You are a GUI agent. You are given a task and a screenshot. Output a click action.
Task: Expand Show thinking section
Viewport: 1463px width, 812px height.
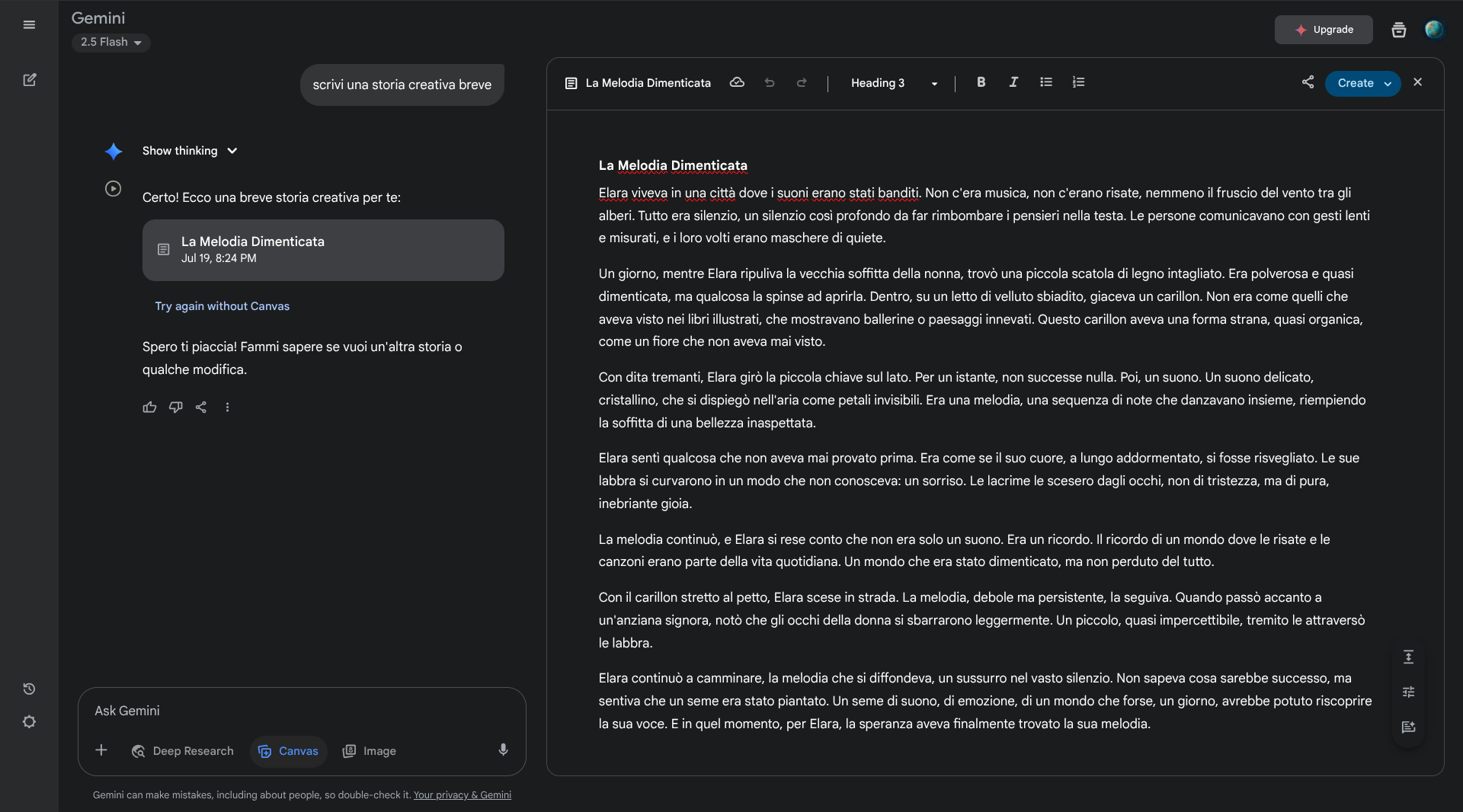tap(190, 151)
